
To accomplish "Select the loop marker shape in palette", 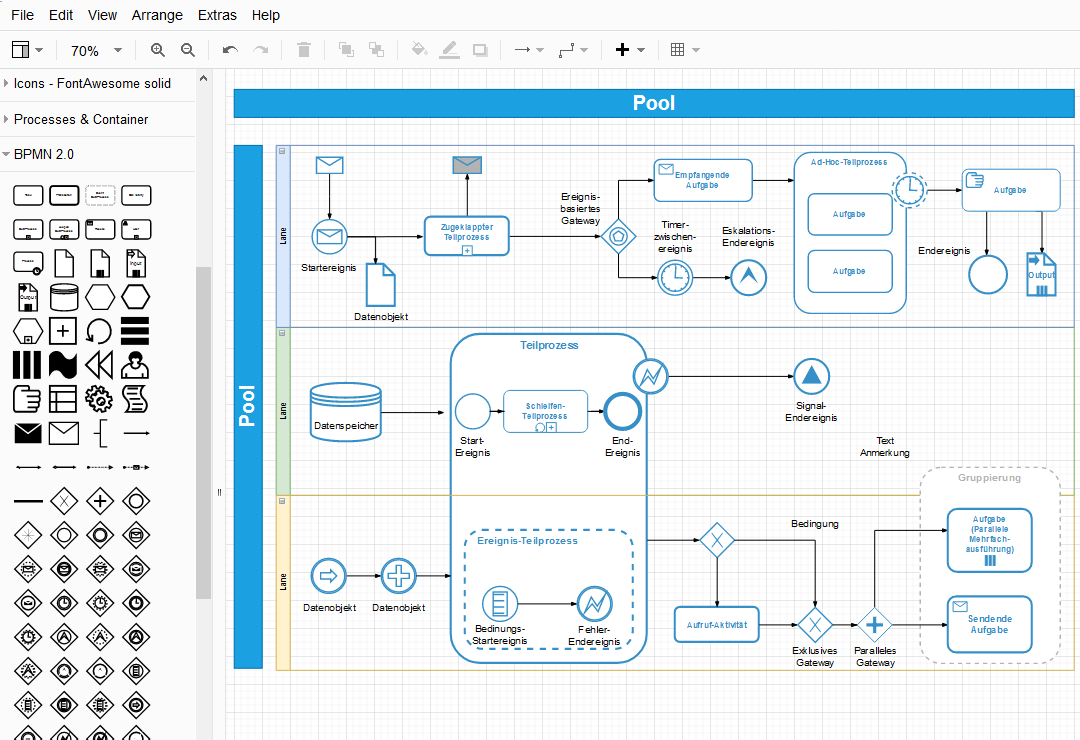I will pos(99,331).
